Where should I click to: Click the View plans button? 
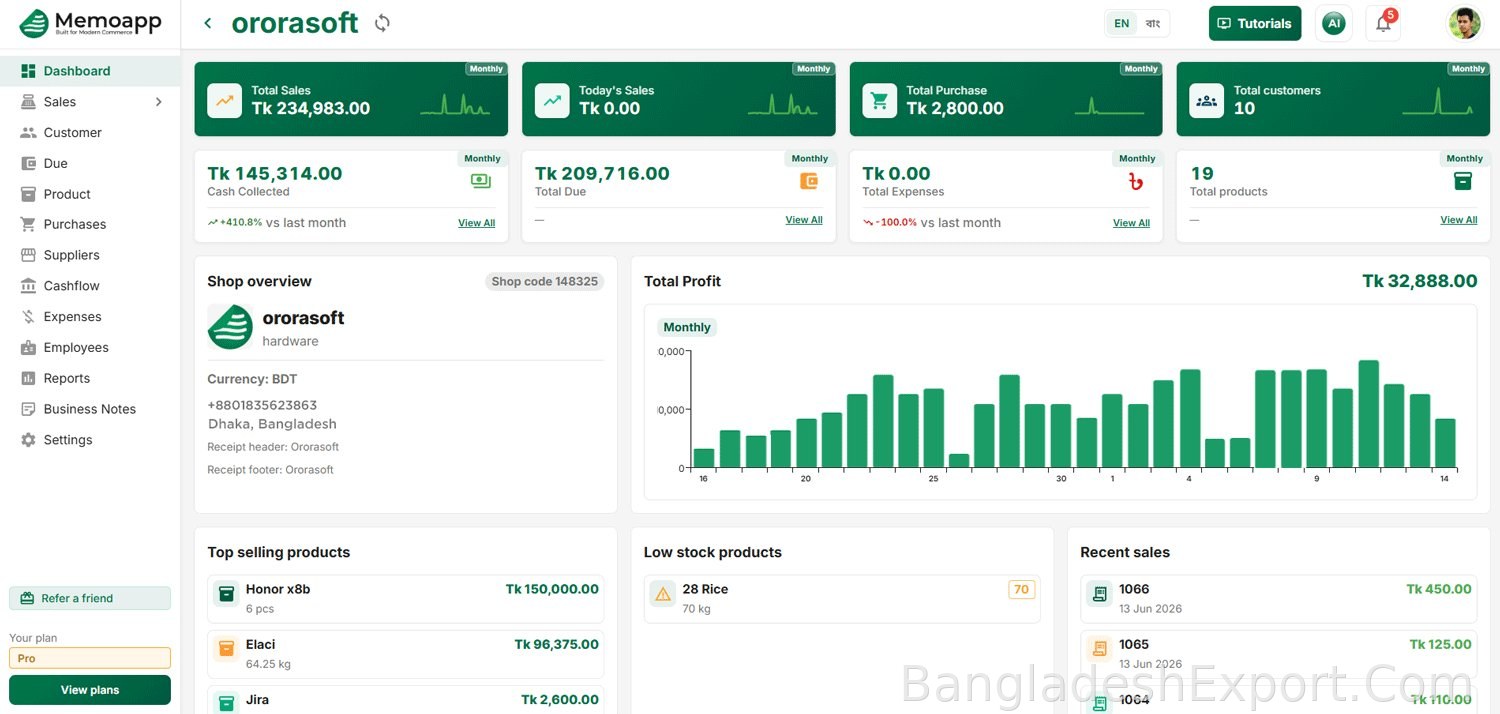pyautogui.click(x=90, y=690)
